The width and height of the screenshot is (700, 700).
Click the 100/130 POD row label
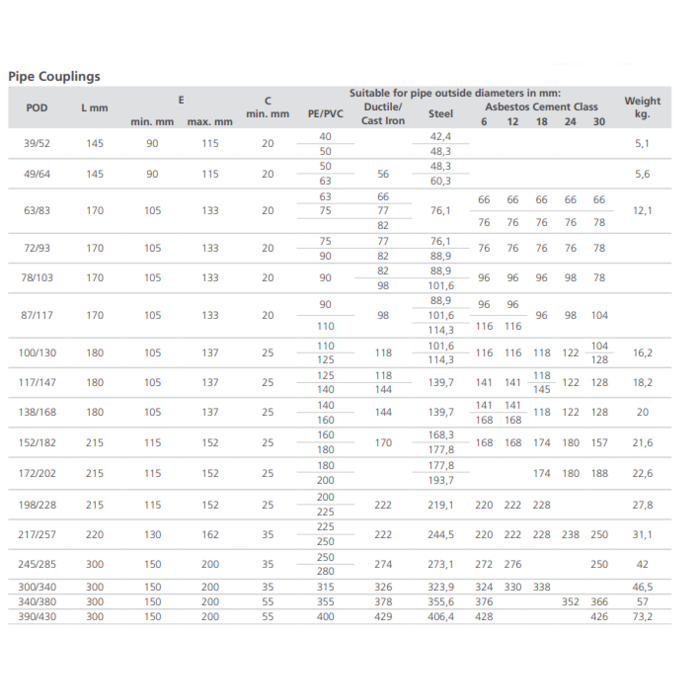36,353
